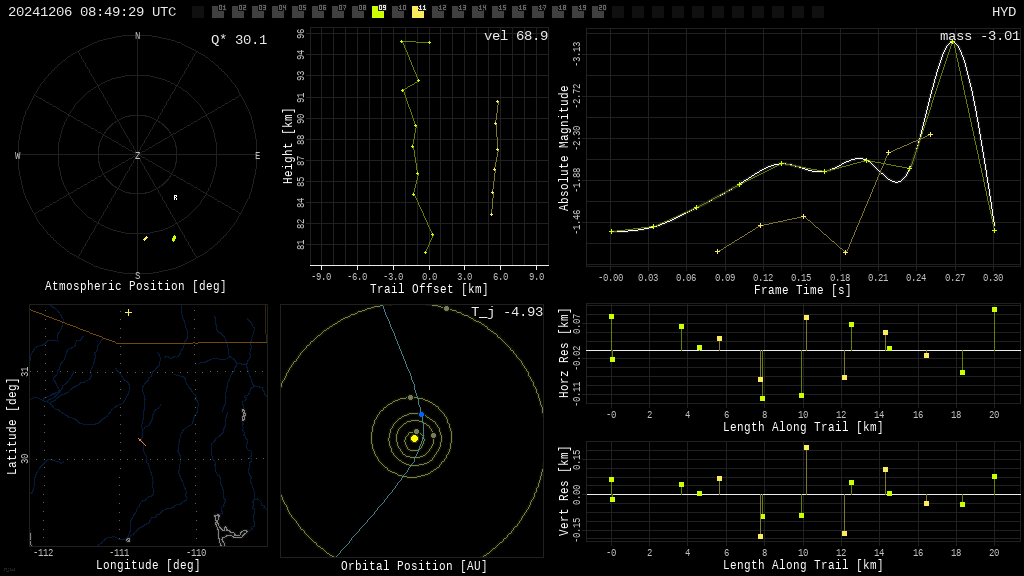
Task: Click the yellow Sun marker in orbital plot
Action: click(414, 438)
